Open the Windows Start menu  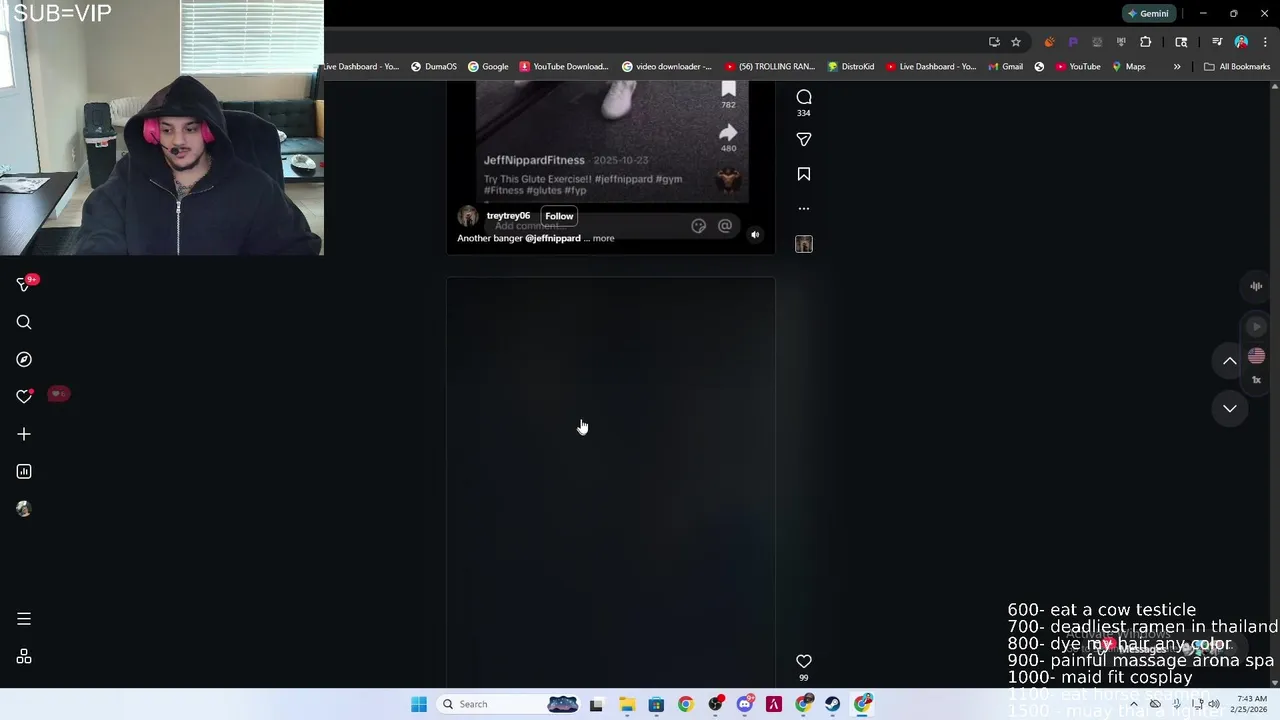pos(419,704)
